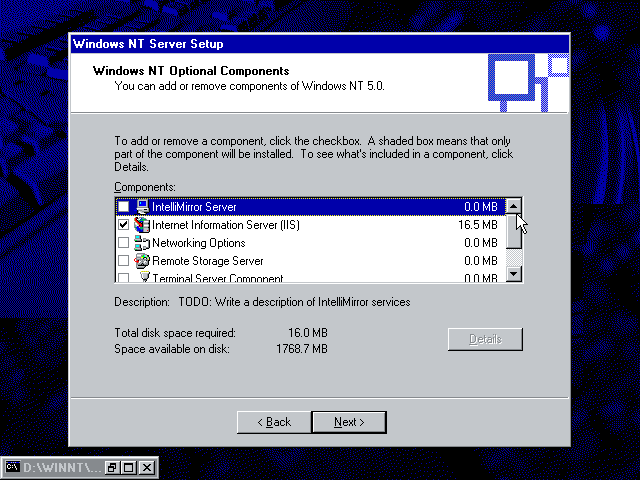The image size is (640, 480).
Task: Select the IntelliMirror Server row
Action: pyautogui.click(x=311, y=207)
